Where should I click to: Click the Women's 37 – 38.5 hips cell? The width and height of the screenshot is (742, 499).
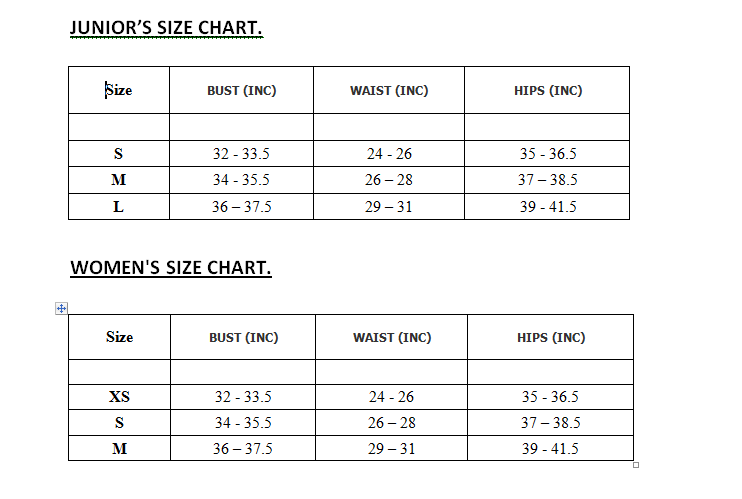(550, 422)
